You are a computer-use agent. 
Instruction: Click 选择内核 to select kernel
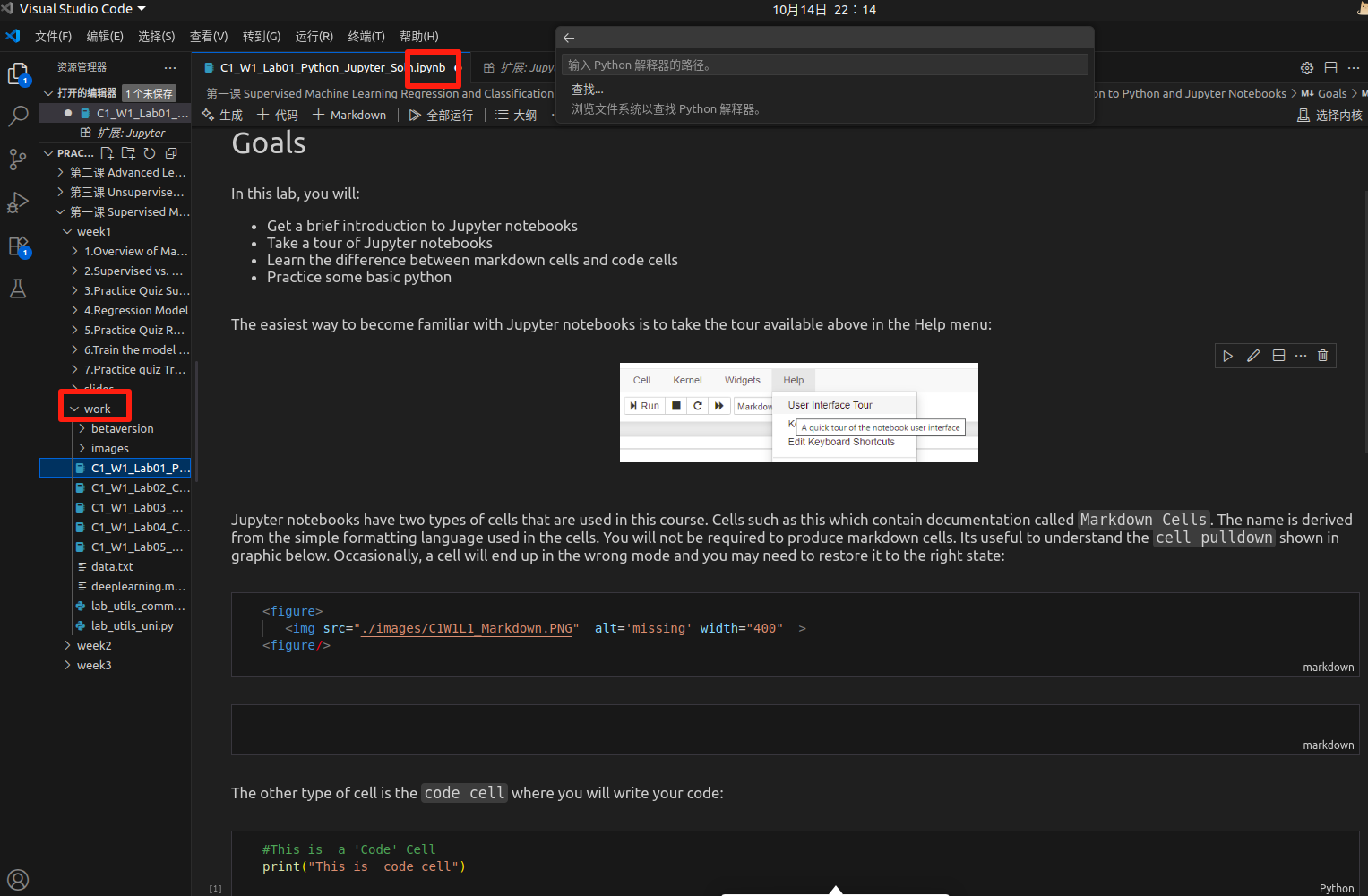point(1329,115)
